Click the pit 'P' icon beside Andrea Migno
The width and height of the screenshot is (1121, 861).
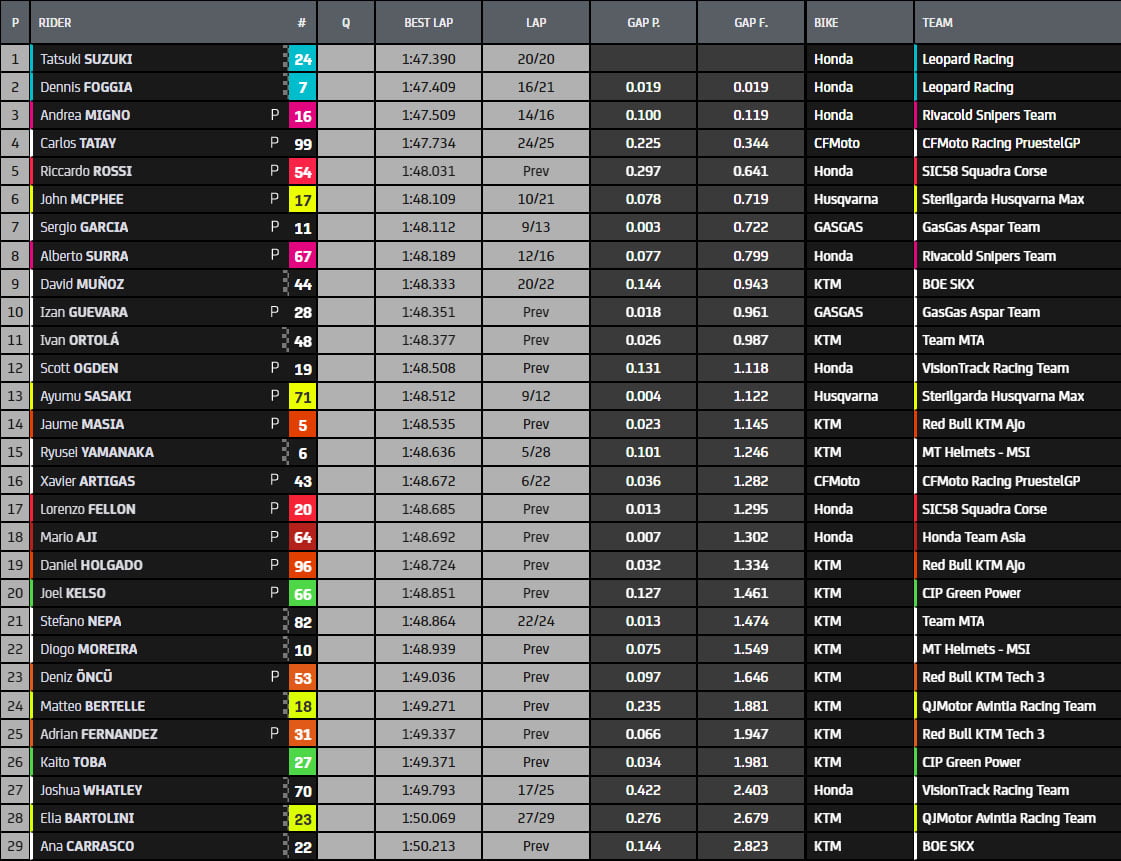coord(274,115)
